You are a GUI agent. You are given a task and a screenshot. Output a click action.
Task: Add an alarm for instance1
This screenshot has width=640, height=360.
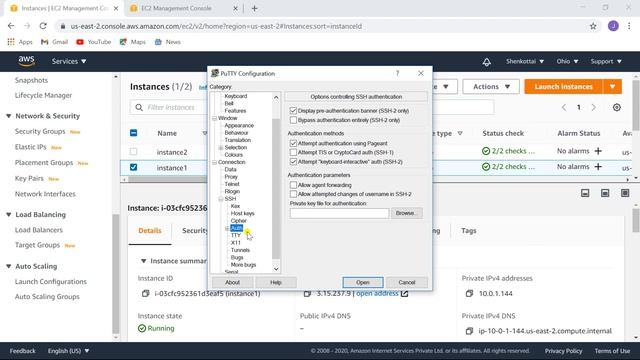point(598,167)
